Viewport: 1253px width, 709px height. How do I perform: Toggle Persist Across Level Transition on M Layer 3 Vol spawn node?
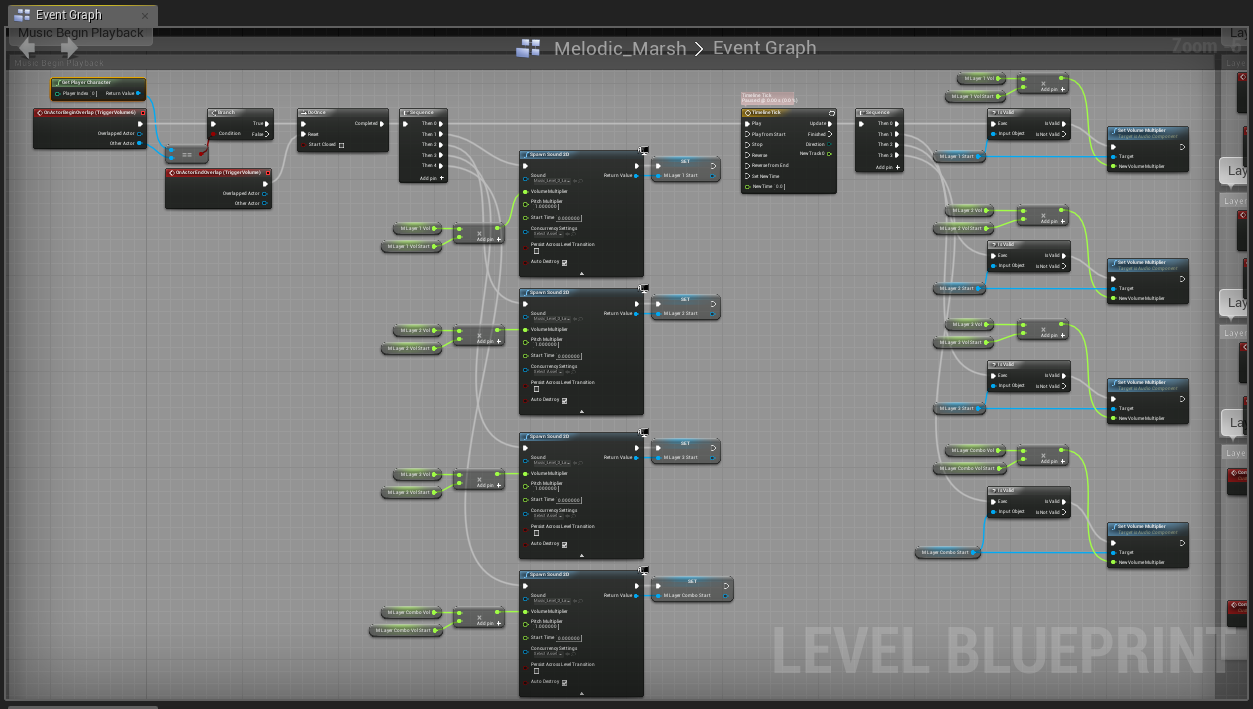coord(536,533)
